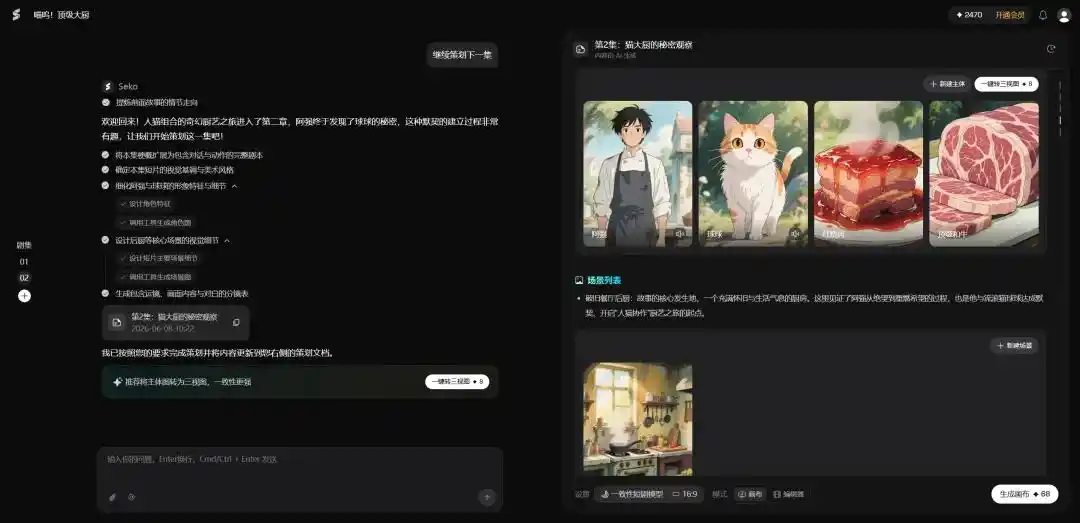Click the 开通会员 membership button
The height and width of the screenshot is (523, 1080).
[x=1009, y=15]
